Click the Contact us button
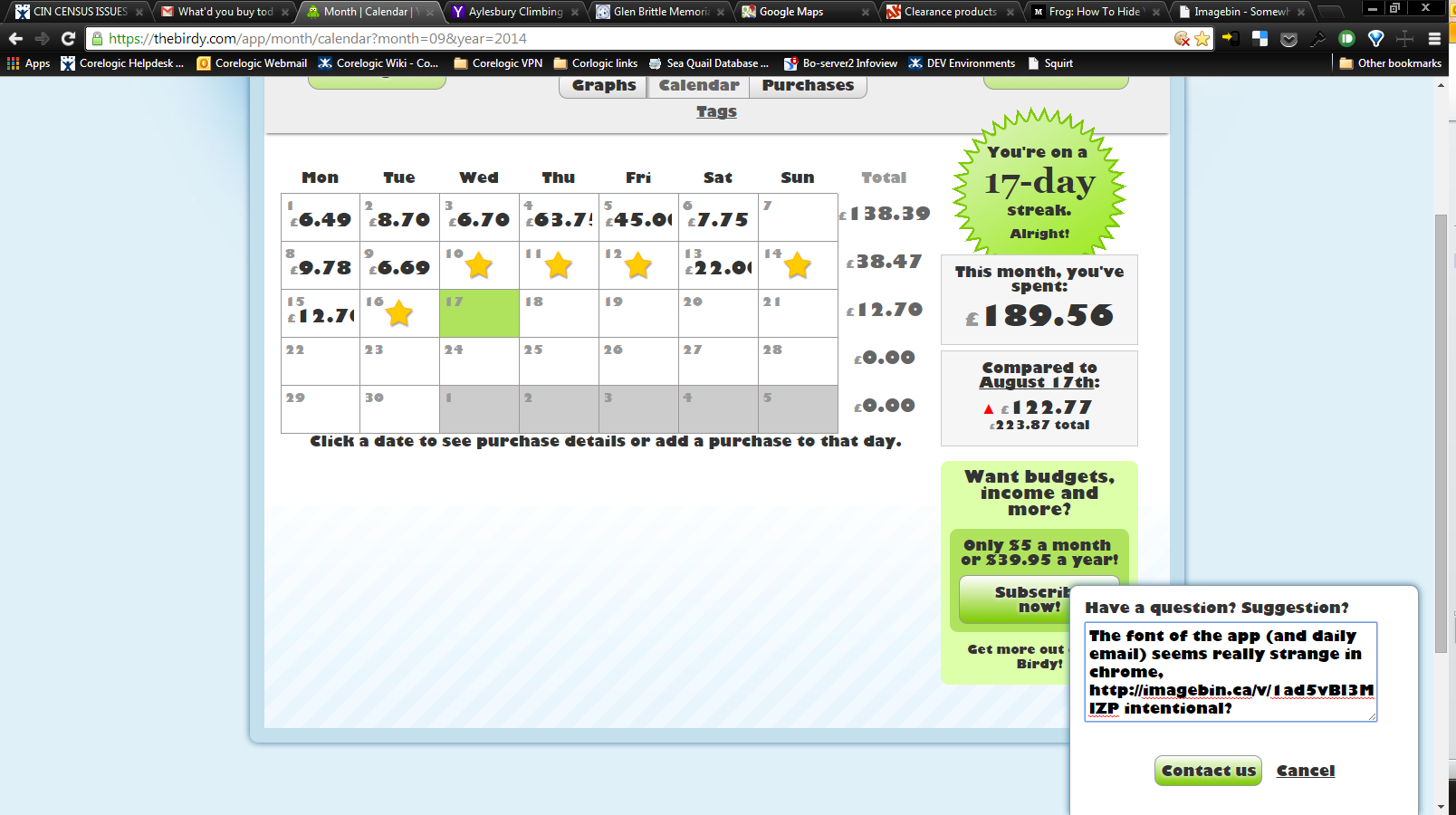 point(1208,771)
